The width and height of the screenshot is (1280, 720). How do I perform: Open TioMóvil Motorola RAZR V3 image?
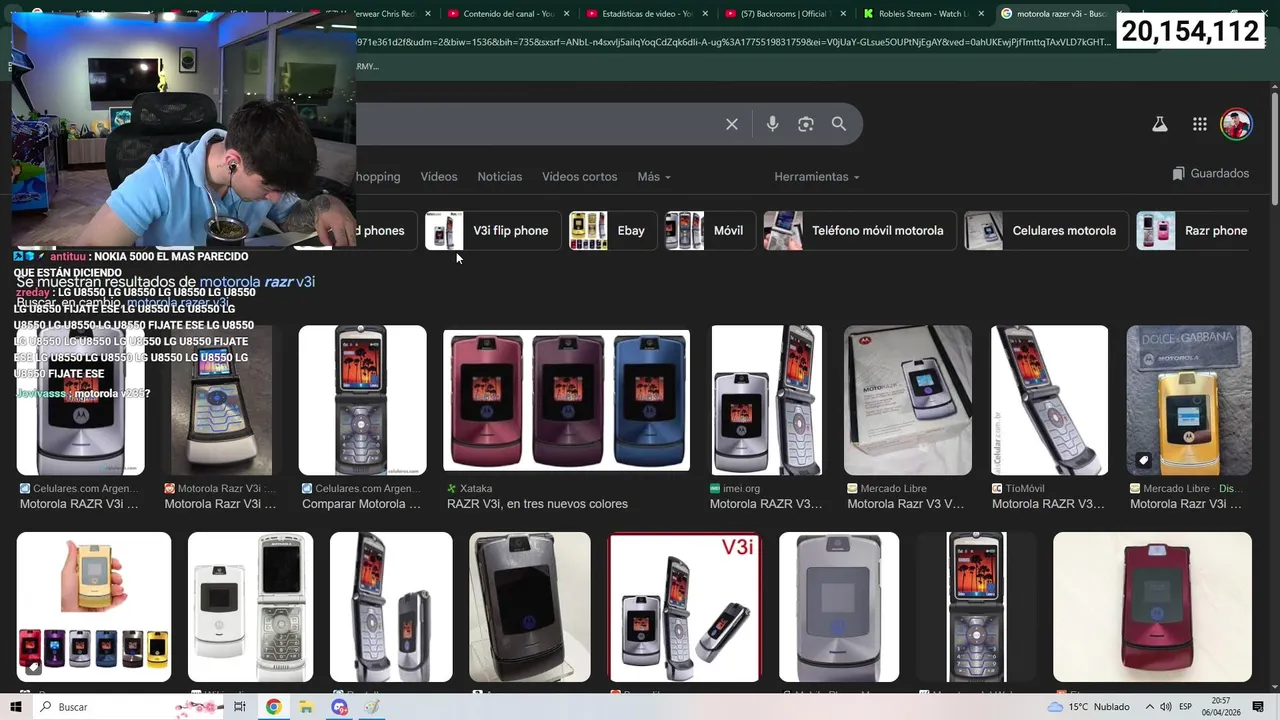click(1049, 400)
